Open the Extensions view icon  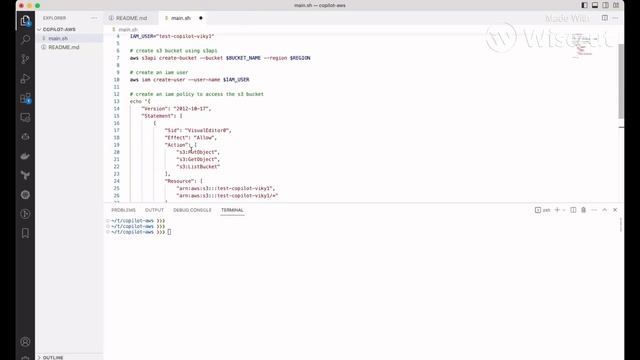(25, 98)
